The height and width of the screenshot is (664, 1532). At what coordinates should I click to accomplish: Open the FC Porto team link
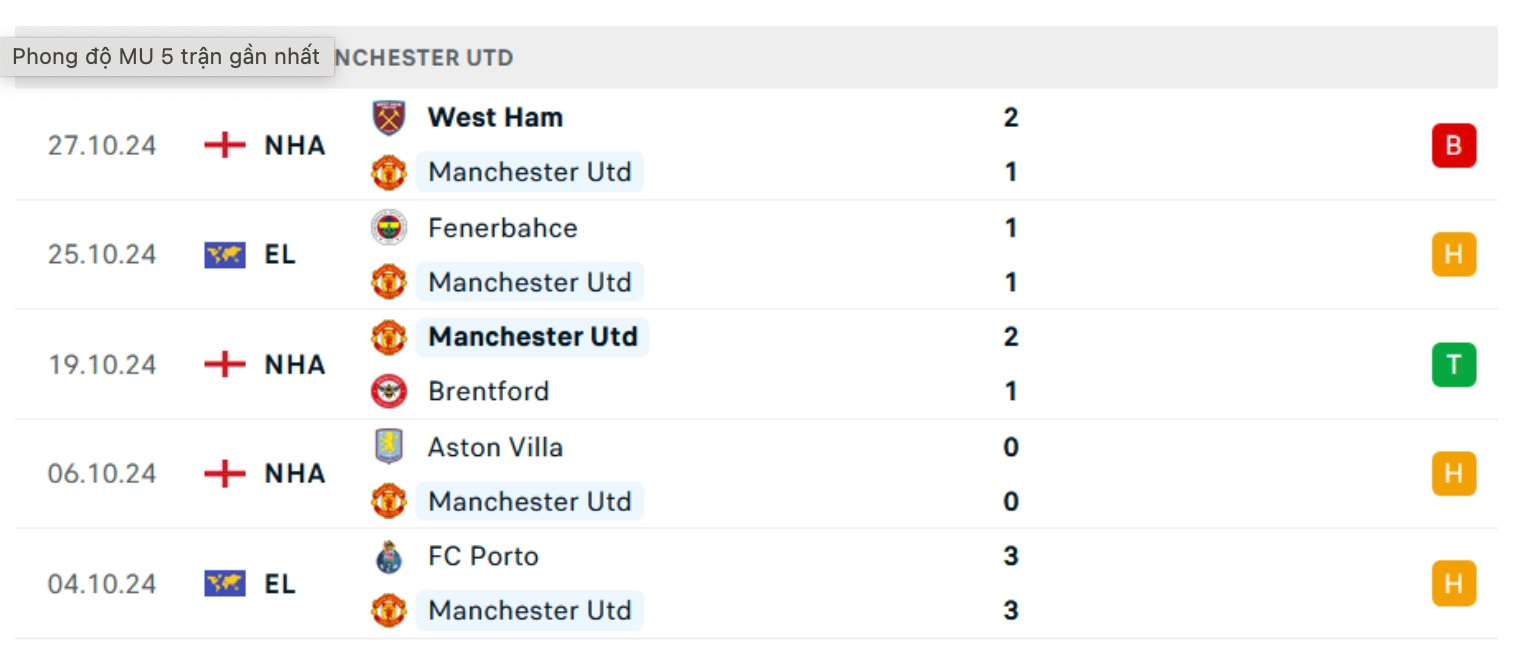pos(483,556)
